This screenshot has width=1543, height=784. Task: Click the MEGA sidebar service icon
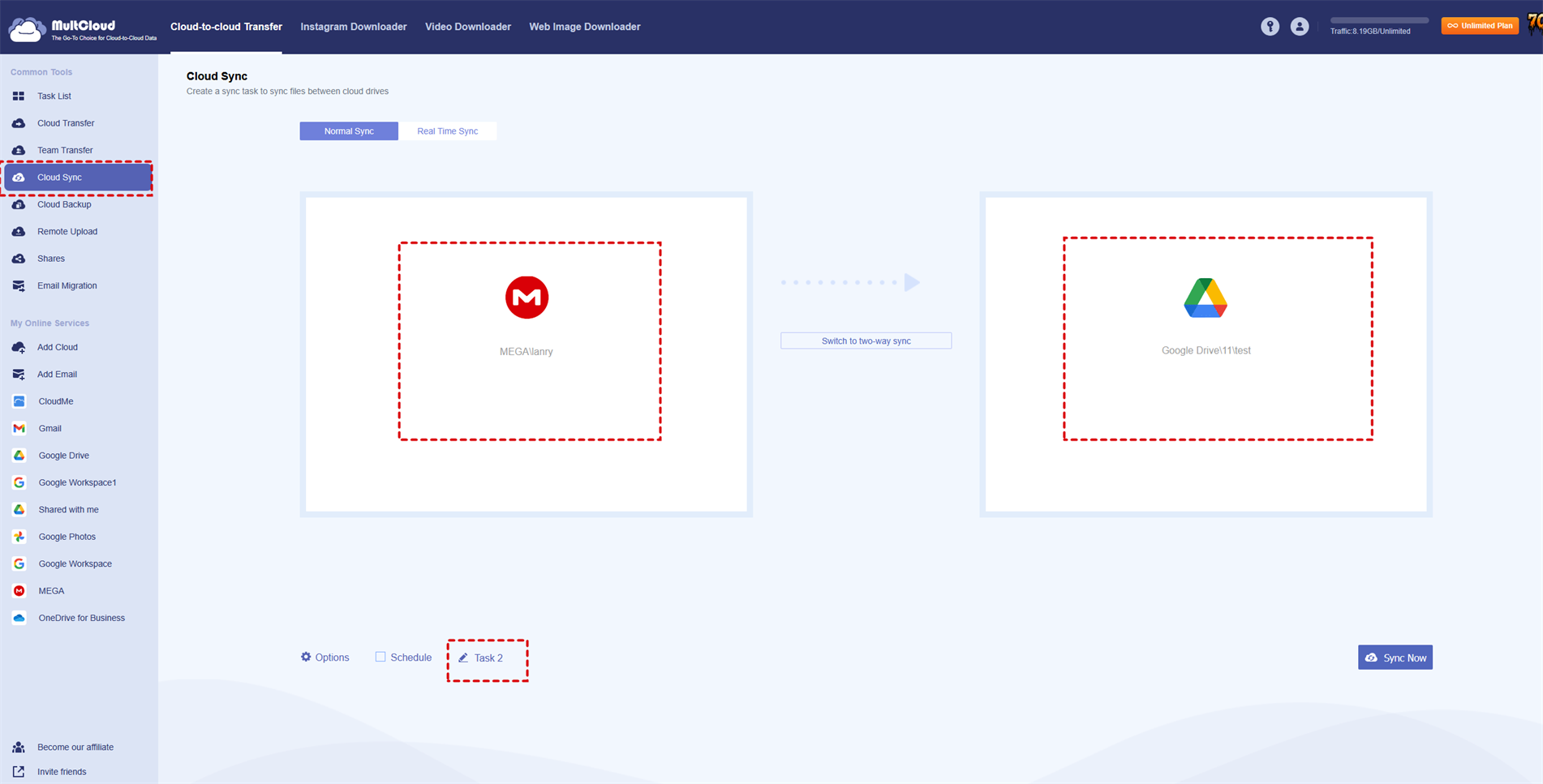(x=19, y=591)
